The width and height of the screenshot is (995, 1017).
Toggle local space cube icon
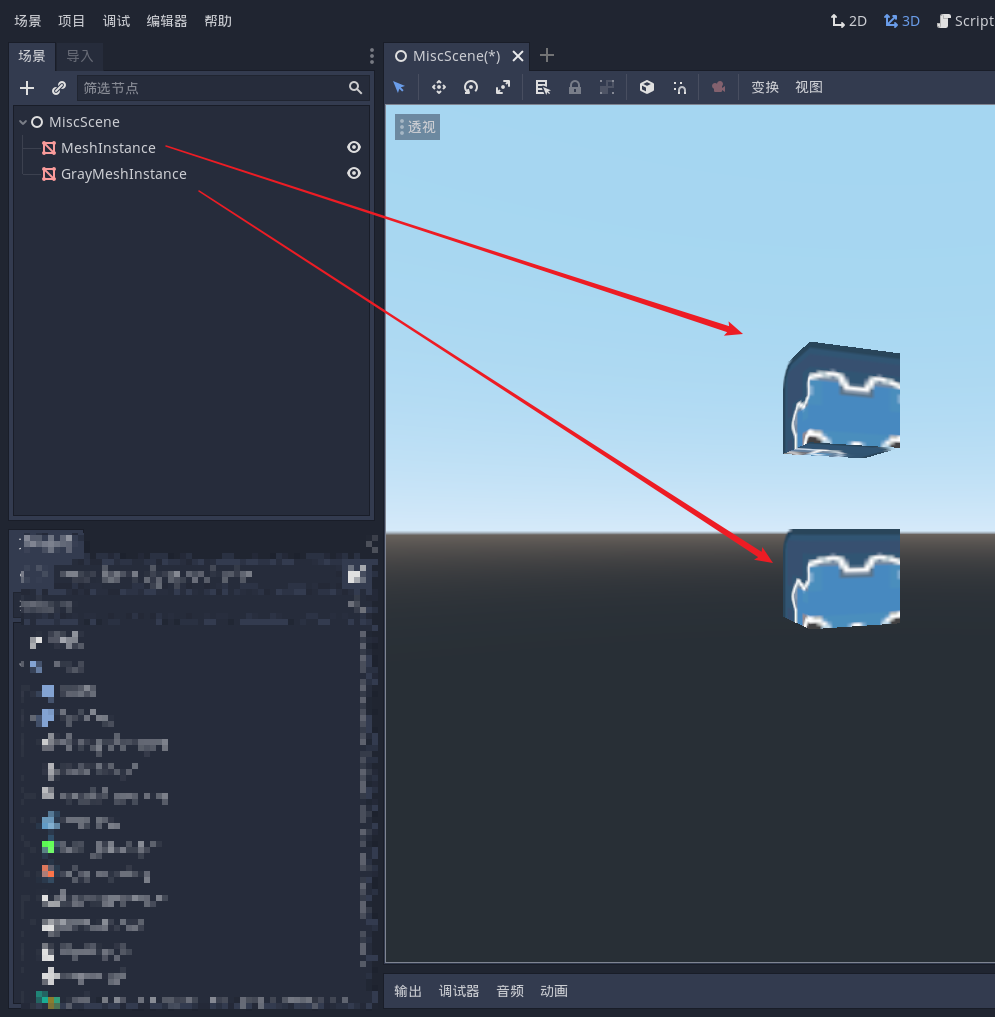click(x=647, y=87)
